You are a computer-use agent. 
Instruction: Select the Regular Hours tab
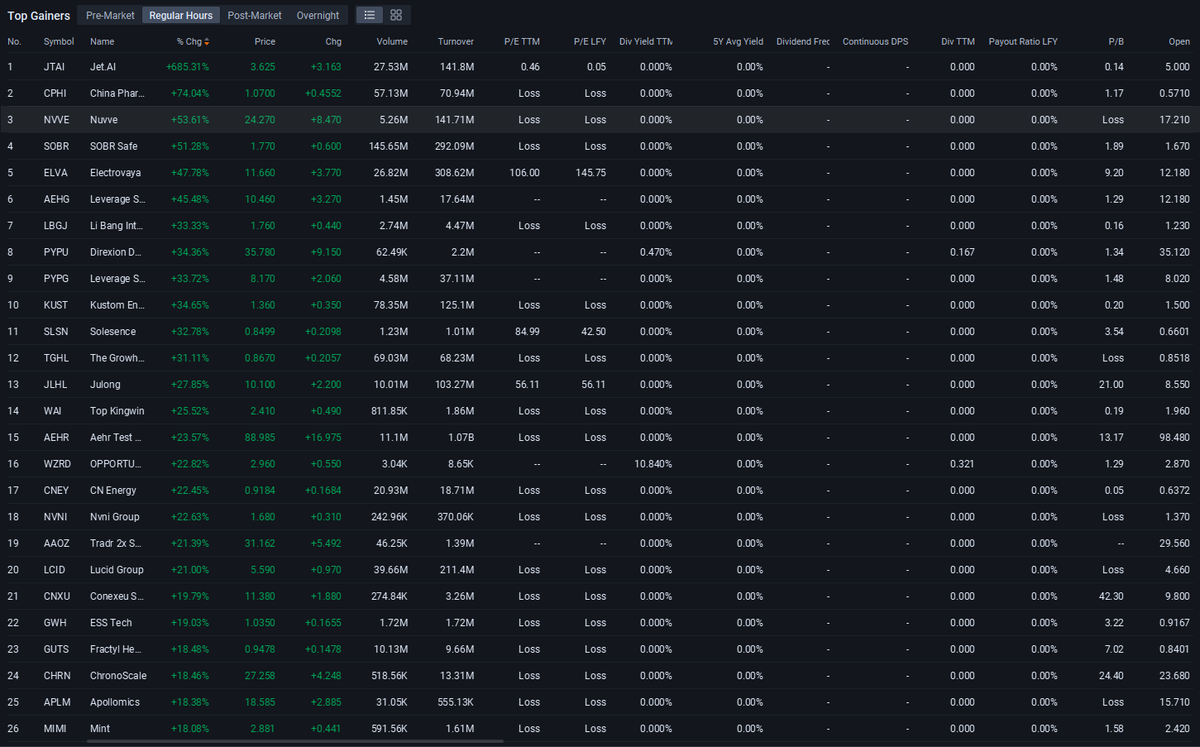[181, 15]
